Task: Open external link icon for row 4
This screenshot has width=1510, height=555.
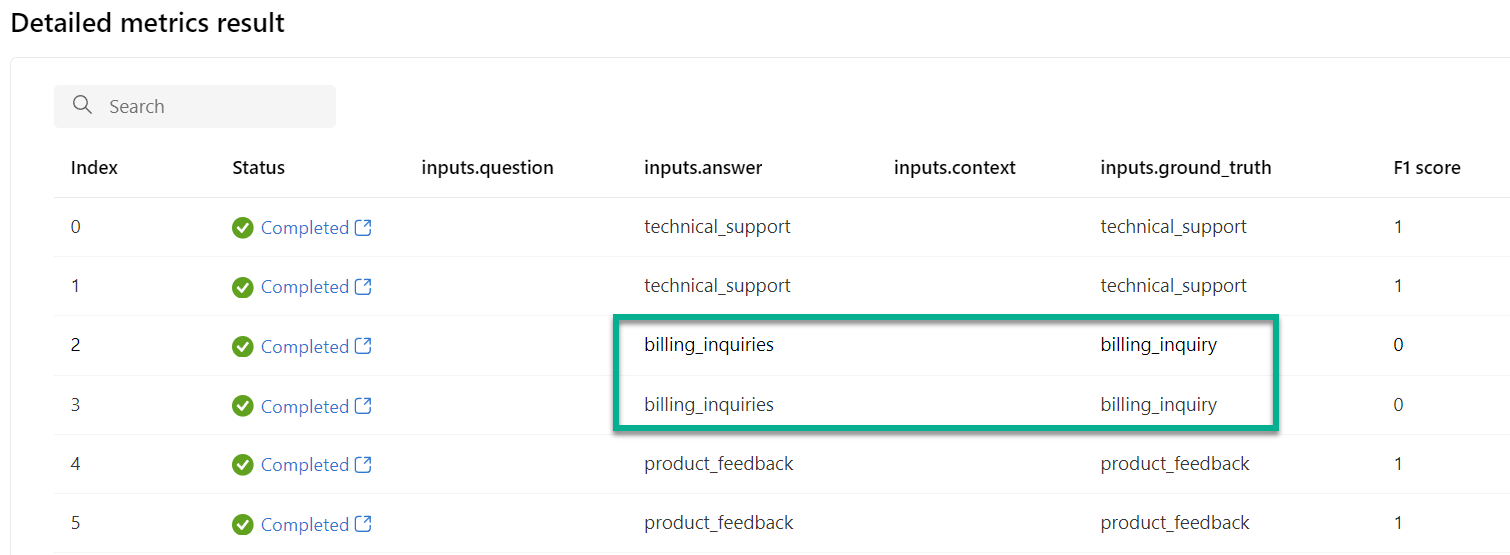Action: (363, 465)
